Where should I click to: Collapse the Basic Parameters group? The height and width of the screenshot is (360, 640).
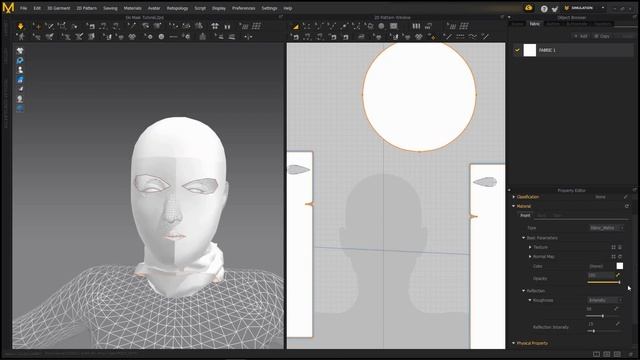(524, 238)
